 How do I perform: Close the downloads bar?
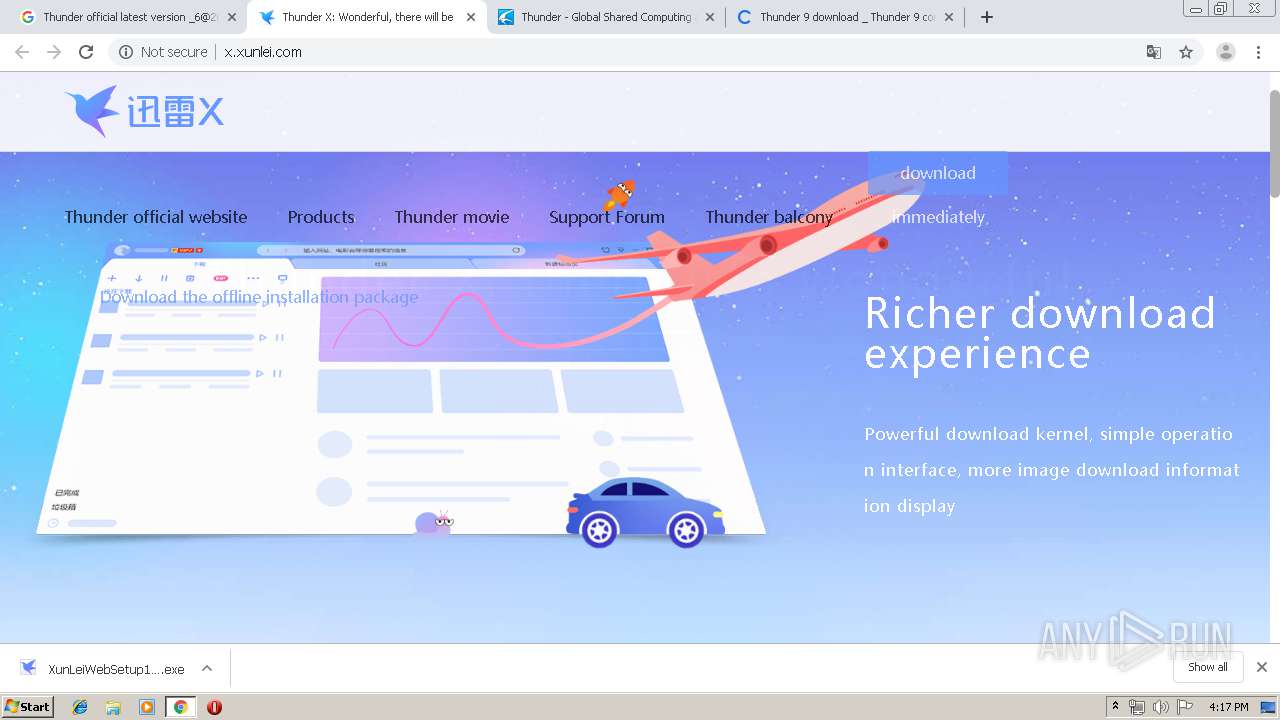[x=1262, y=667]
